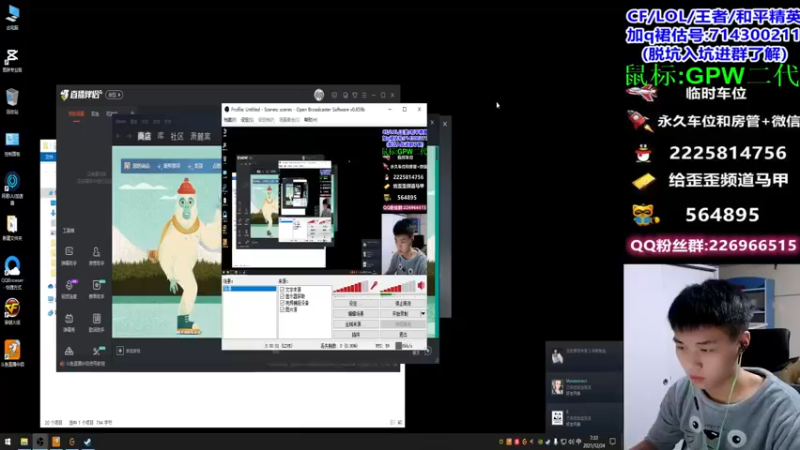800x450 pixels.
Task: Open the 库 tab in Steam
Action: [161, 136]
